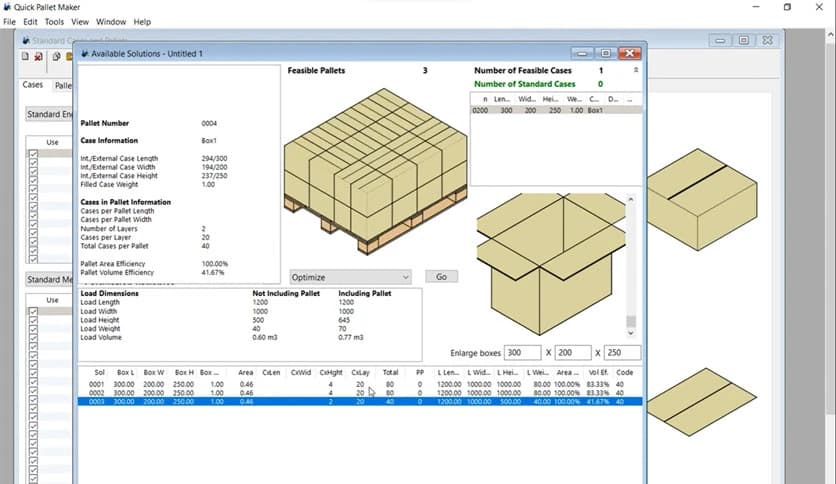836x484 pixels.
Task: Click the Available Solutions window title icon
Action: point(84,53)
